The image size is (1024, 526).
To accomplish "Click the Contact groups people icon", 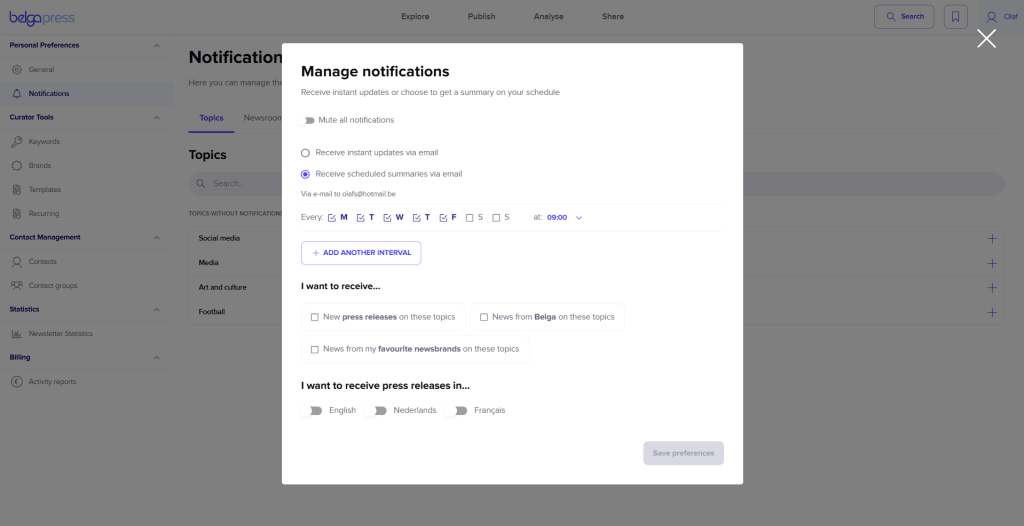I will (x=17, y=286).
